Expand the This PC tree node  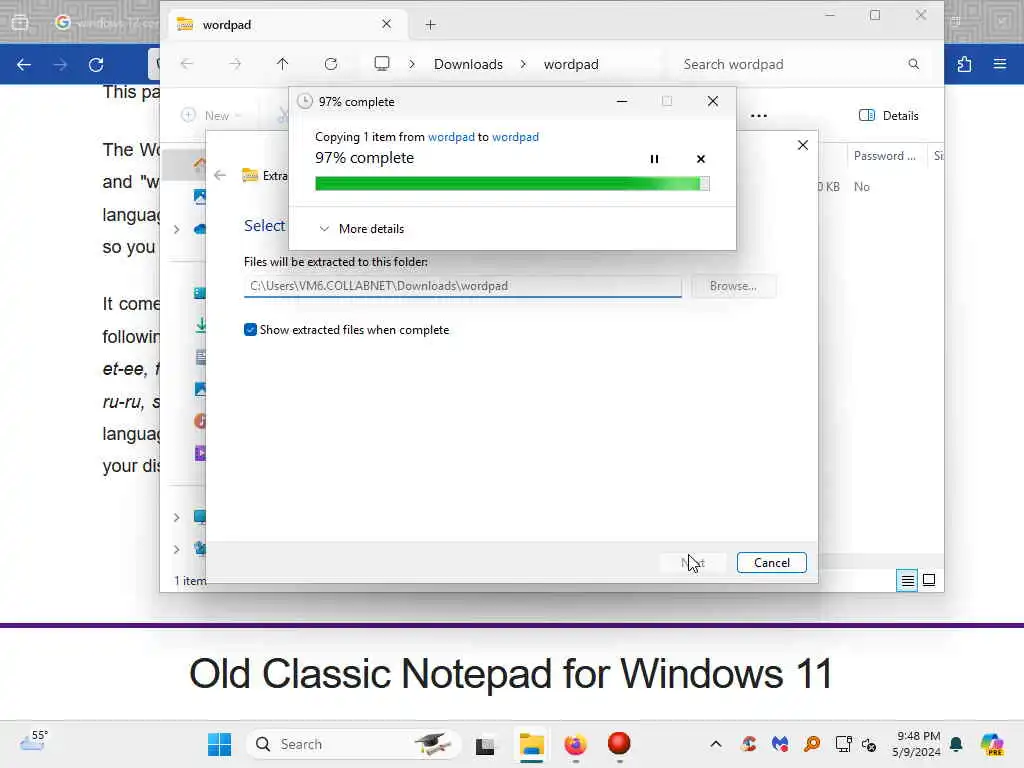(176, 517)
